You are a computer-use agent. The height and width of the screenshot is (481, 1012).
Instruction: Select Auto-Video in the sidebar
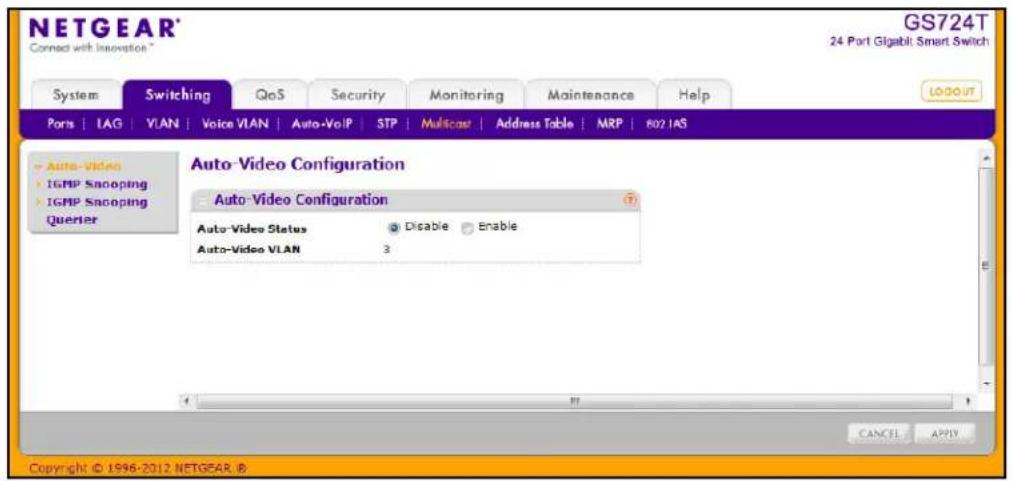[84, 167]
